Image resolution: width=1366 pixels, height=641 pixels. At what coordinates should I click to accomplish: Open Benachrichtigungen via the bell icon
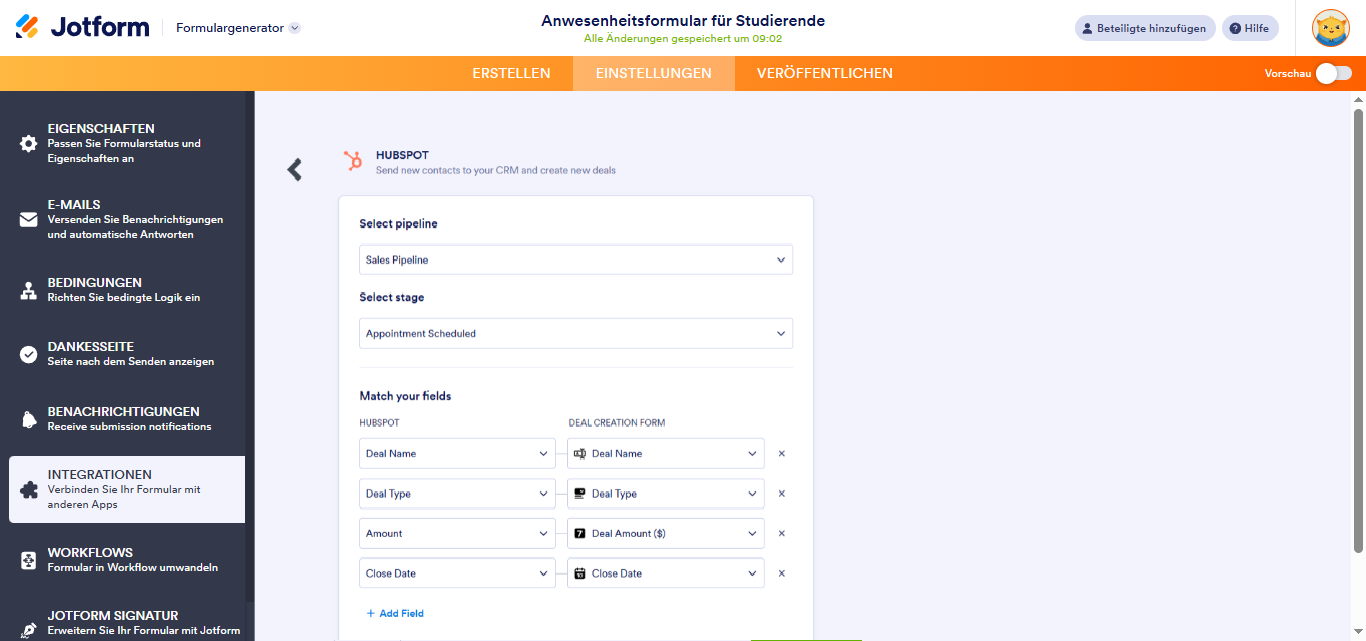coord(28,418)
